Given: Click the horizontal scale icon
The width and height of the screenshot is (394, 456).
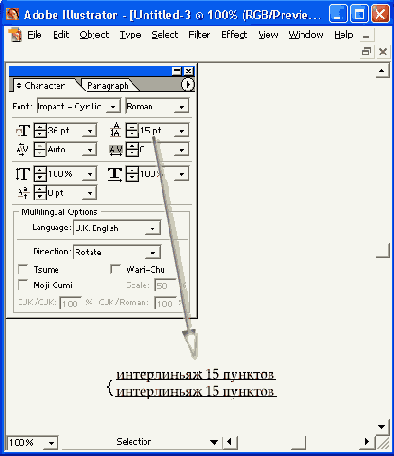Looking at the screenshot, I should [115, 174].
